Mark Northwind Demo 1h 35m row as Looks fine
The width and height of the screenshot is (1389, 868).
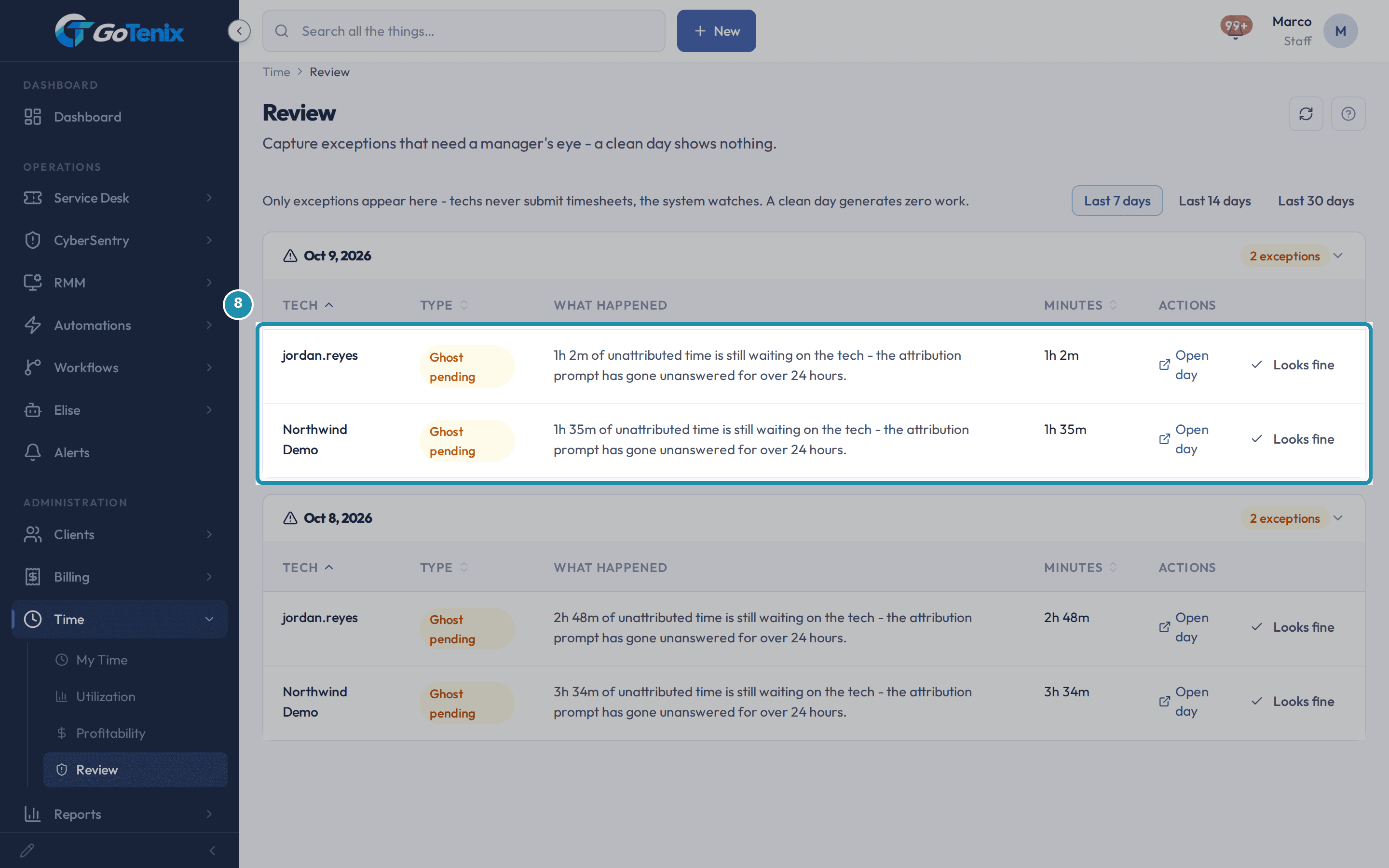coord(1293,439)
